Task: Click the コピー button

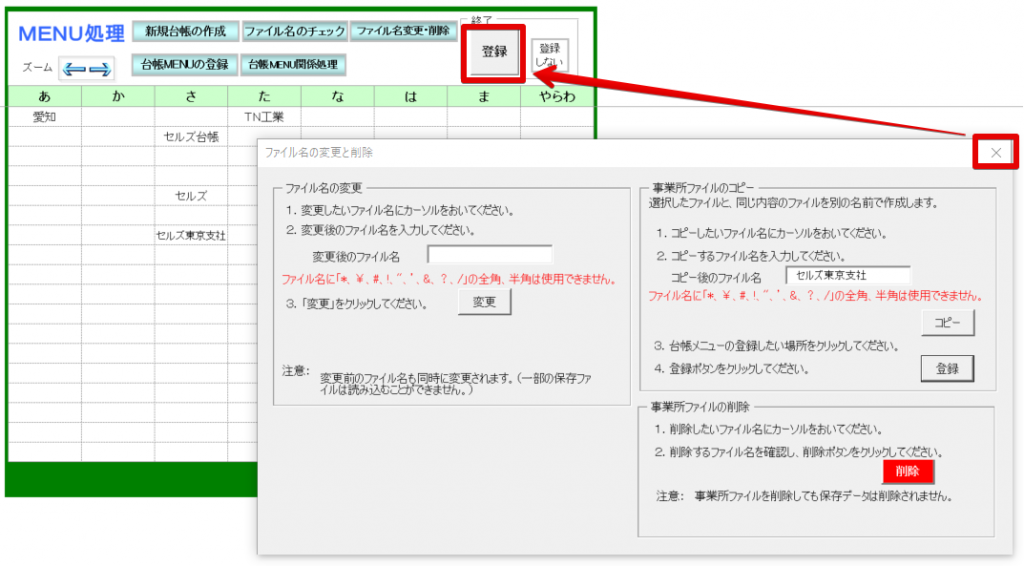Action: [948, 322]
